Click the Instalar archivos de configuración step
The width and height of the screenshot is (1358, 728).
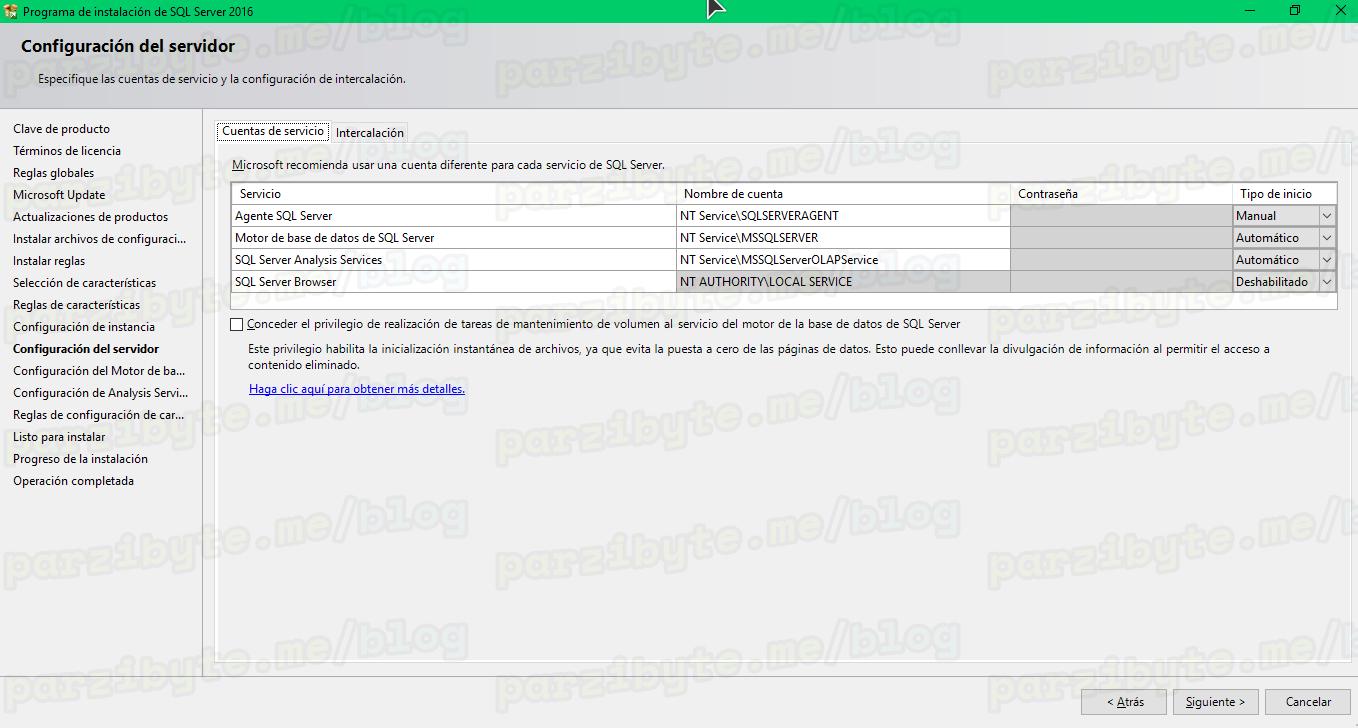point(100,239)
